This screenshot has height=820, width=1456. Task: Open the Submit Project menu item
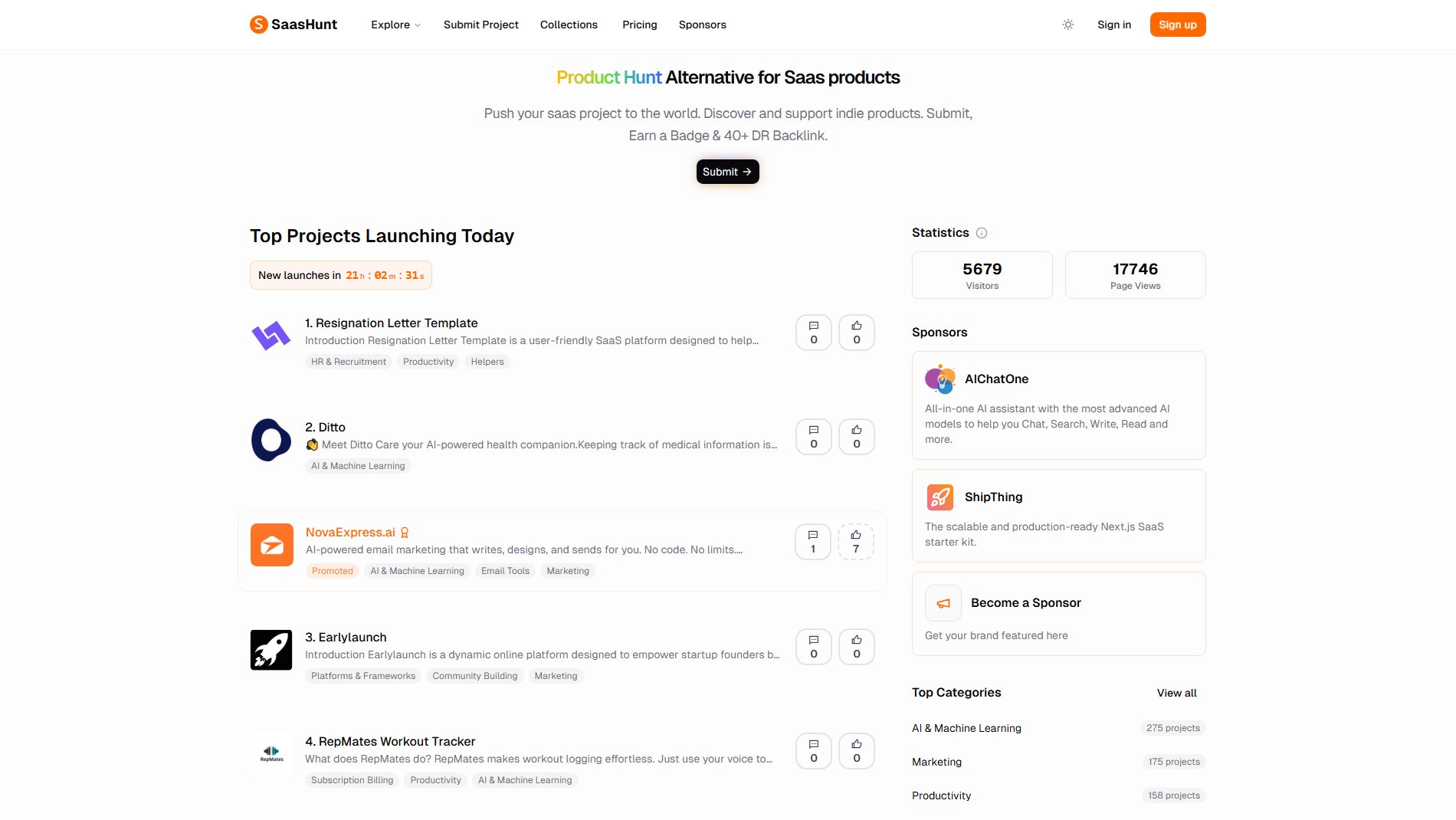[x=480, y=25]
